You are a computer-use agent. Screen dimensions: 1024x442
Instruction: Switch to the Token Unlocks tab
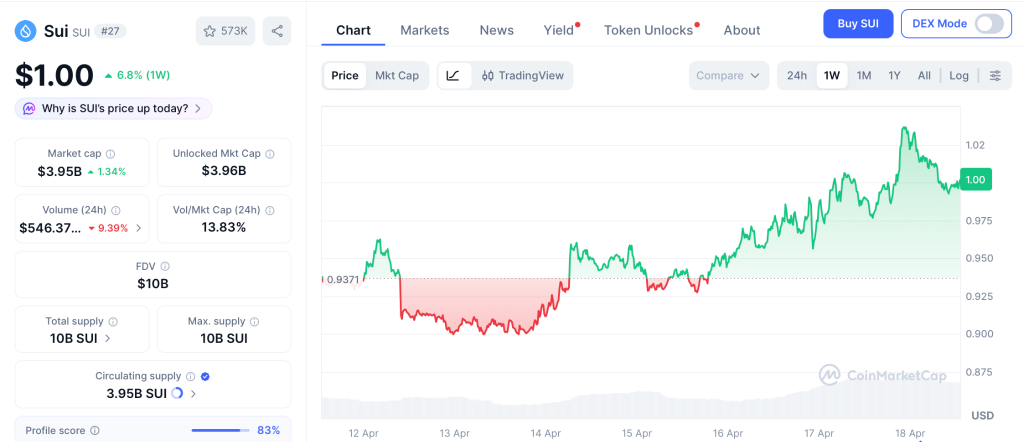[648, 30]
